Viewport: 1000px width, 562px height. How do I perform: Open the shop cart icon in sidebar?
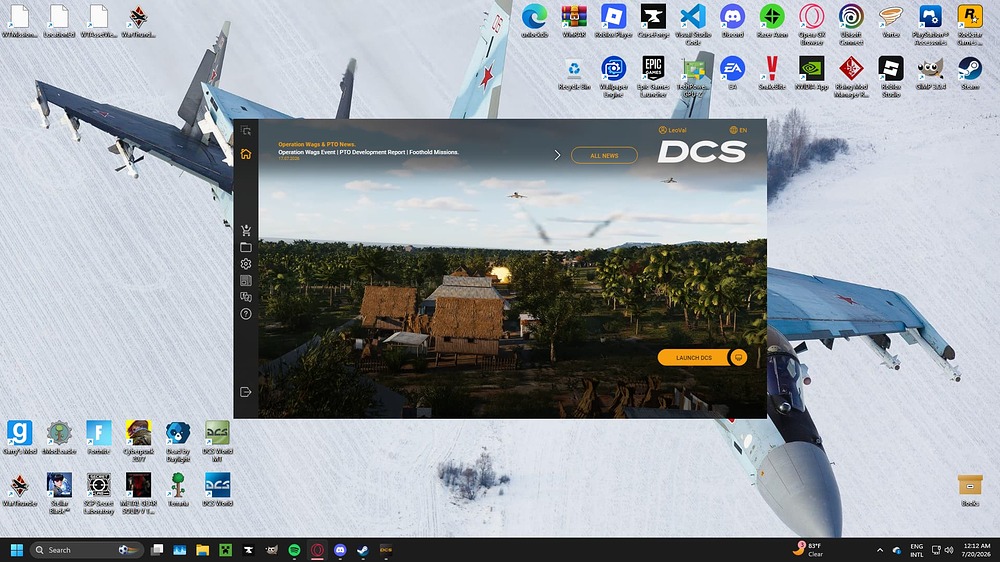[x=246, y=230]
